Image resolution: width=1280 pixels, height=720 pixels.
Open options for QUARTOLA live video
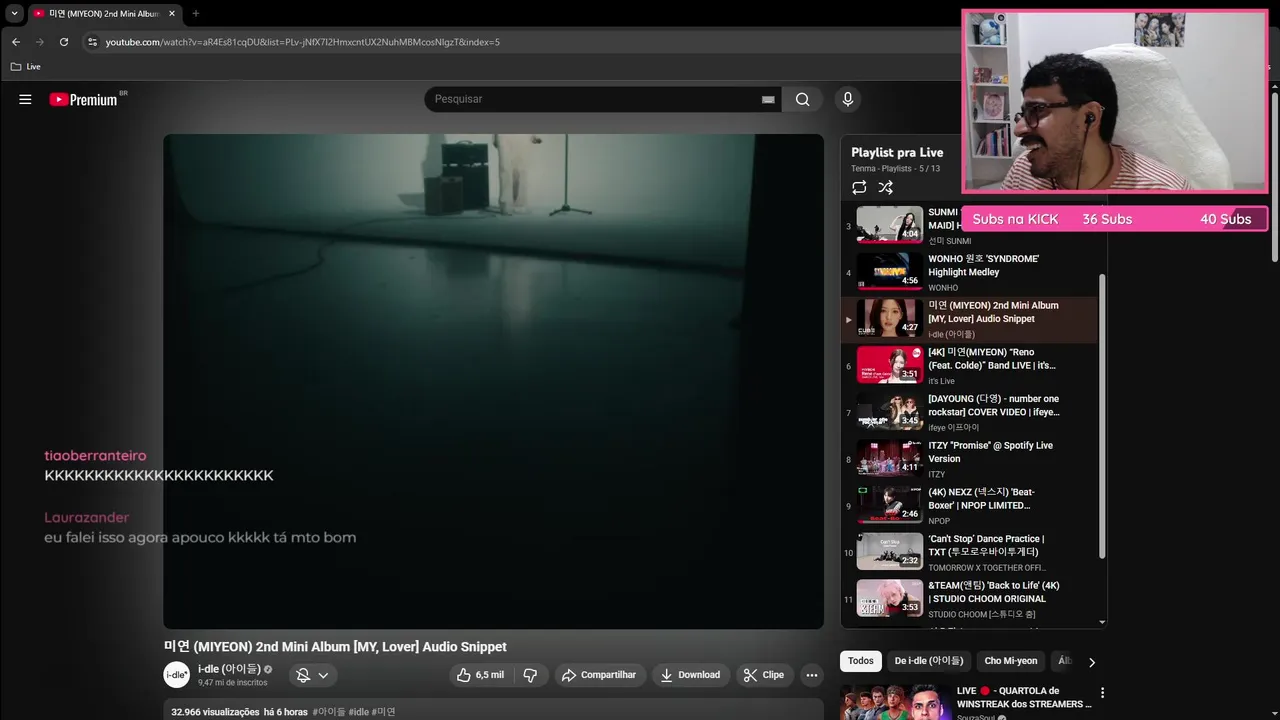tap(1102, 693)
